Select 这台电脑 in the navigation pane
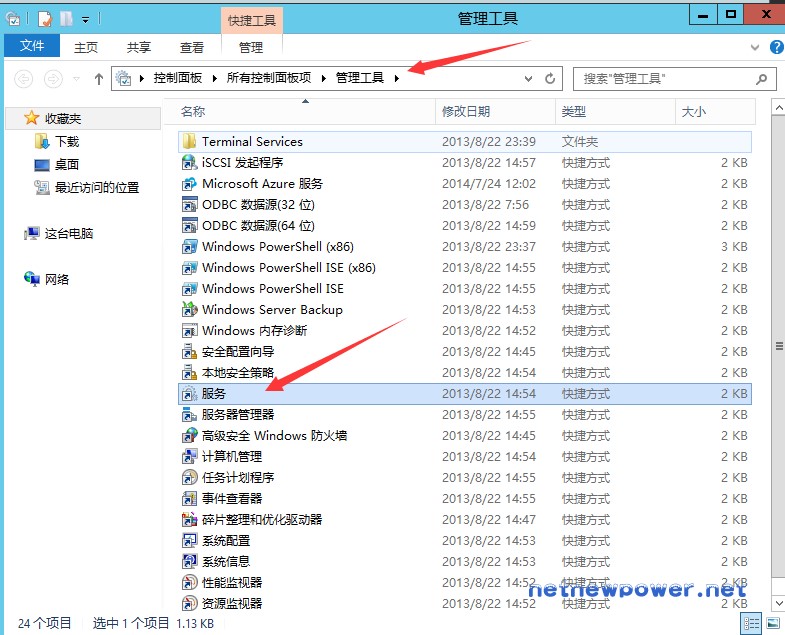This screenshot has width=785, height=635. (68, 233)
